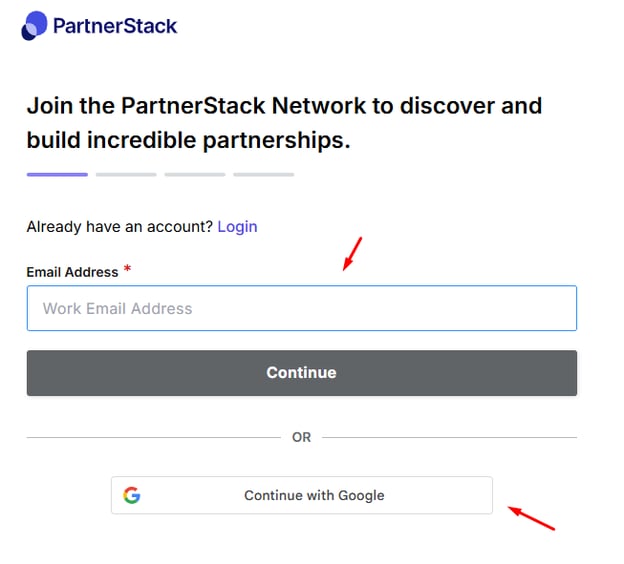Click the divider line right of OR
The width and height of the screenshot is (624, 564).
point(449,437)
